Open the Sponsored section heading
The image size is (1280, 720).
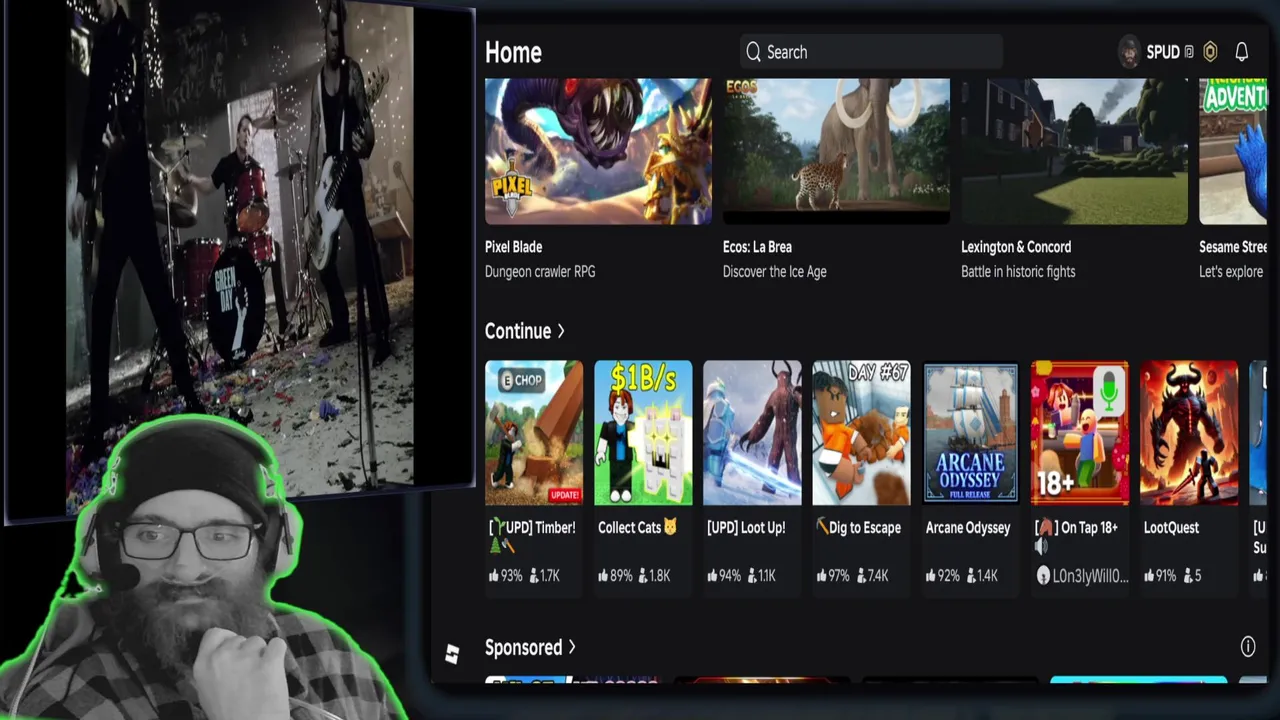coord(523,648)
